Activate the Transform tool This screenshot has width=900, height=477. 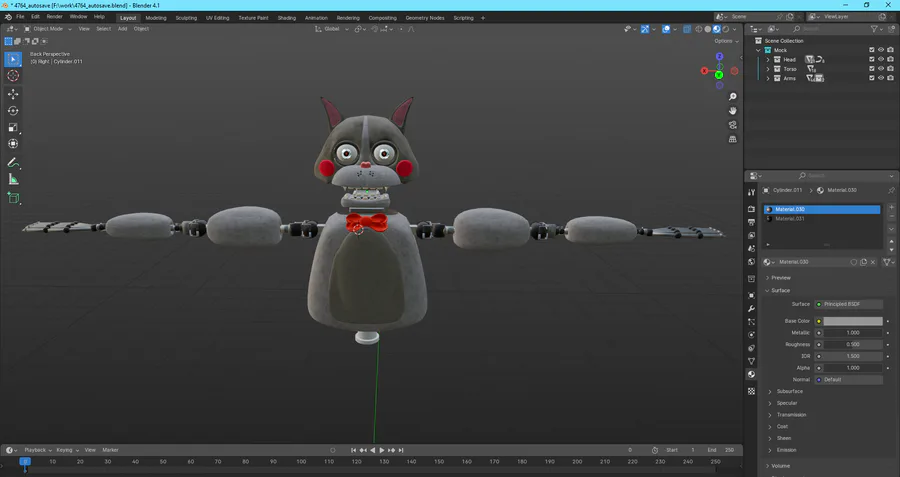click(13, 144)
